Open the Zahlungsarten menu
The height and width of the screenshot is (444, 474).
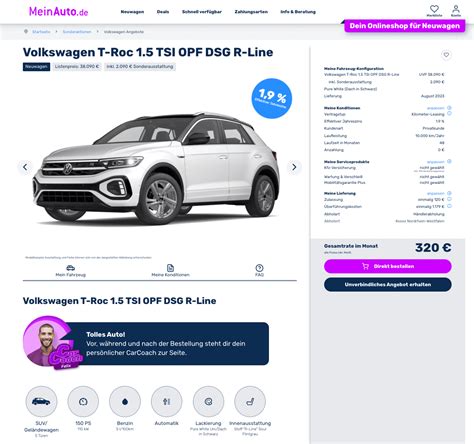point(251,12)
